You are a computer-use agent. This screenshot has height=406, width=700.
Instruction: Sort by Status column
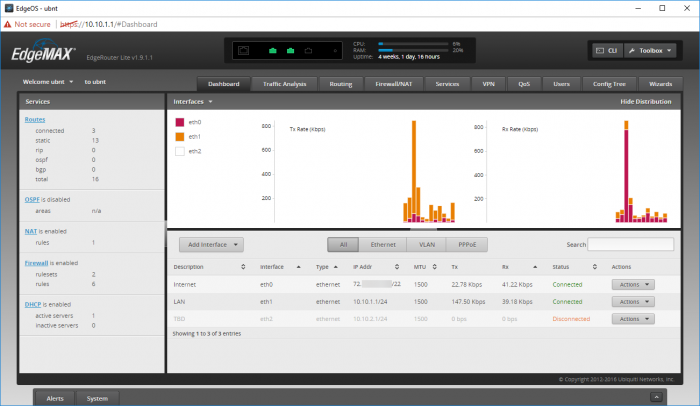[575, 267]
